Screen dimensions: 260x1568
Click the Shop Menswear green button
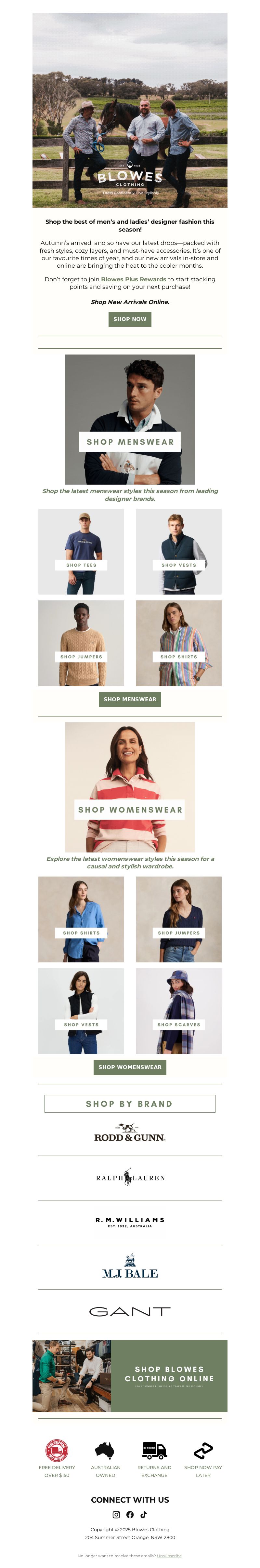(130, 699)
